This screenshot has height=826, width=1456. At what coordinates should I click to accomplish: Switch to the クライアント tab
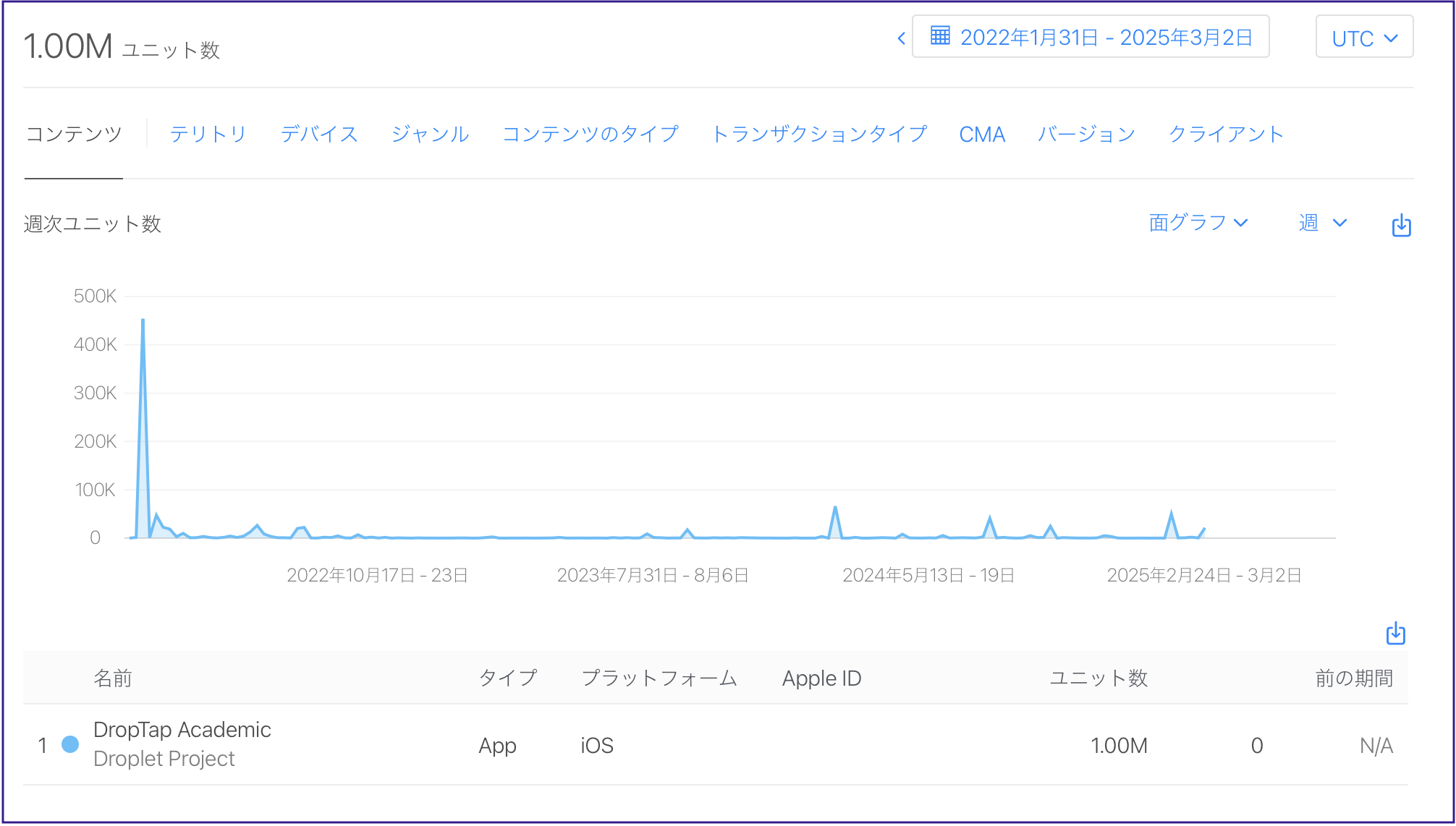(1225, 134)
